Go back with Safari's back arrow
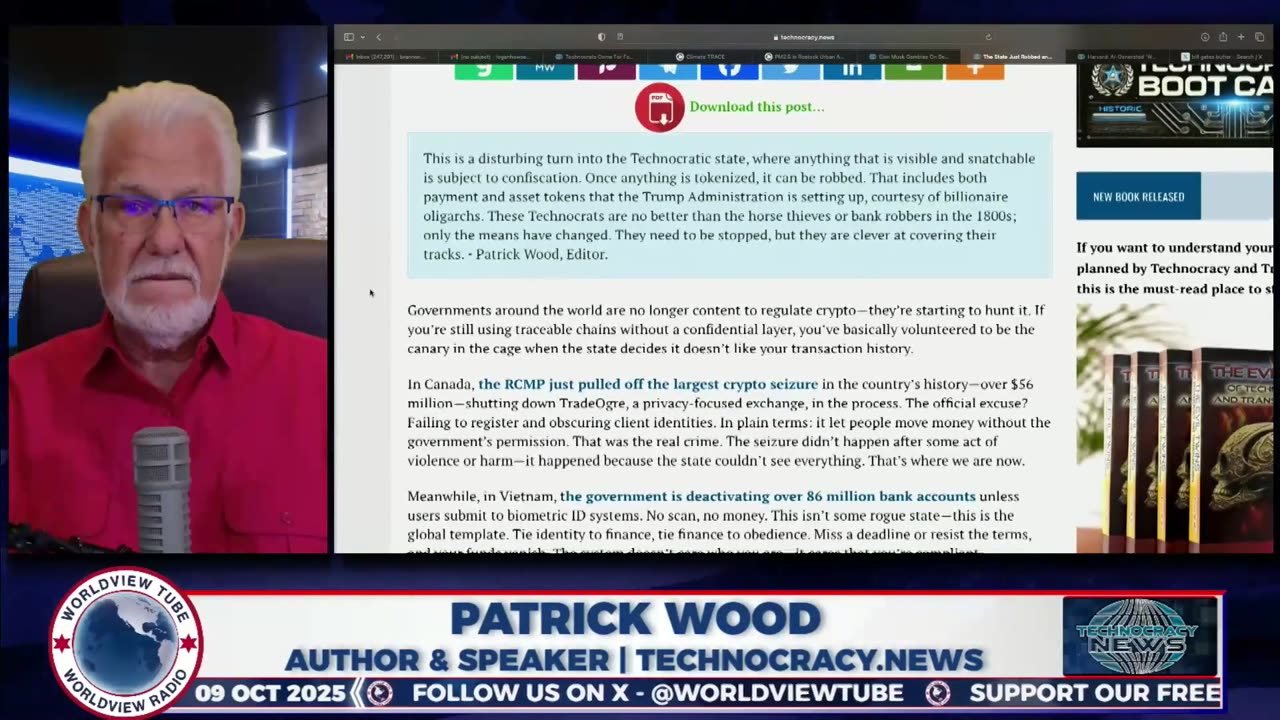The height and width of the screenshot is (720, 1280). [x=378, y=37]
